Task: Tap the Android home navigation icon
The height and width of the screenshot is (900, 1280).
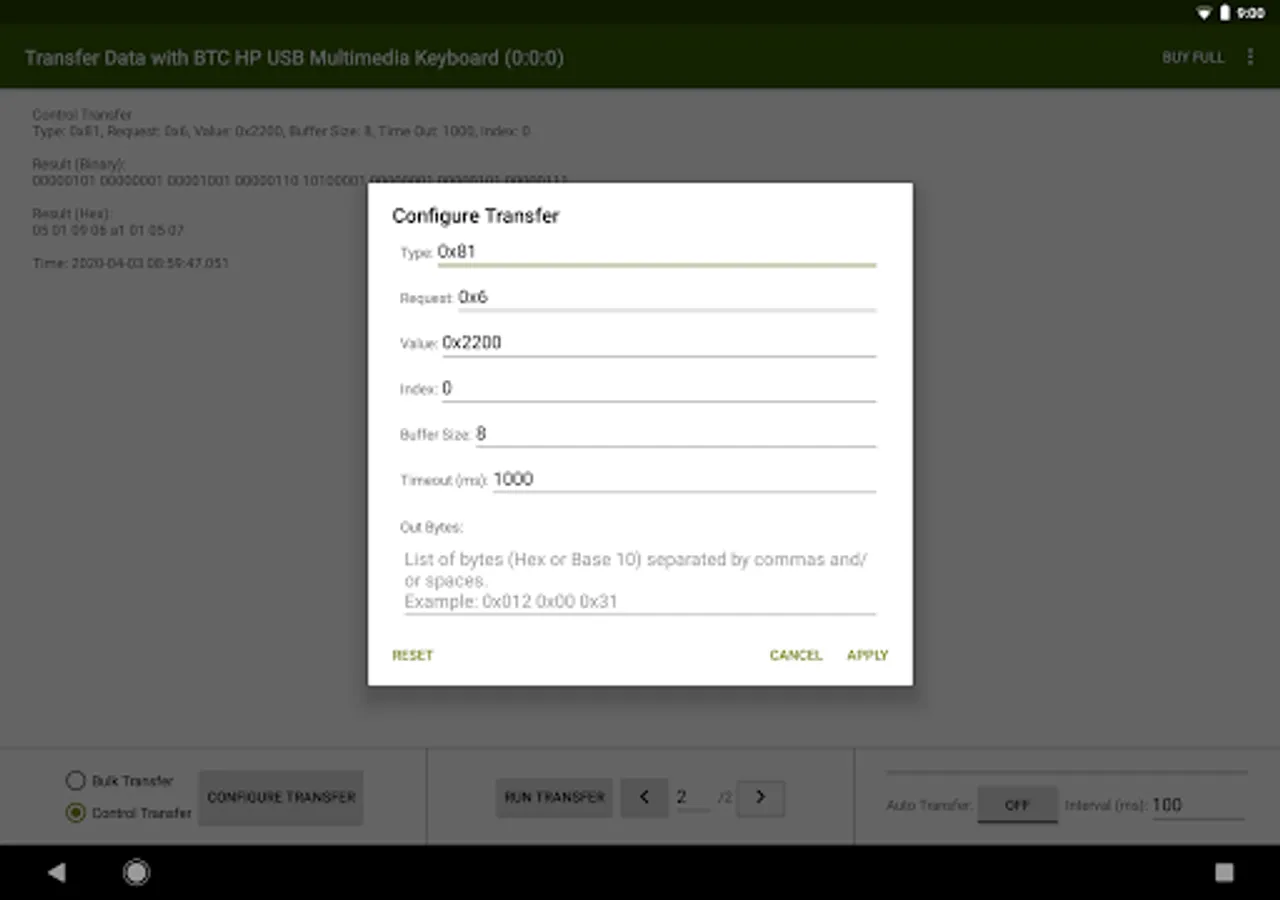Action: (136, 873)
